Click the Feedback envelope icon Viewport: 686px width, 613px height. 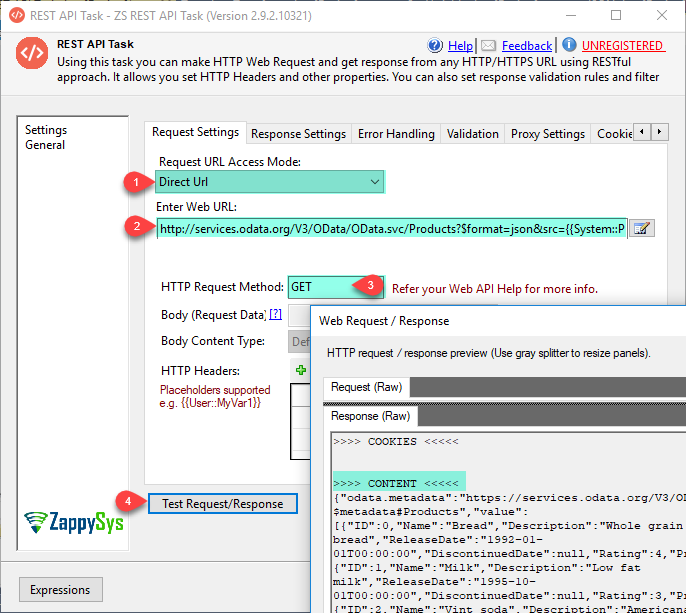[x=488, y=46]
